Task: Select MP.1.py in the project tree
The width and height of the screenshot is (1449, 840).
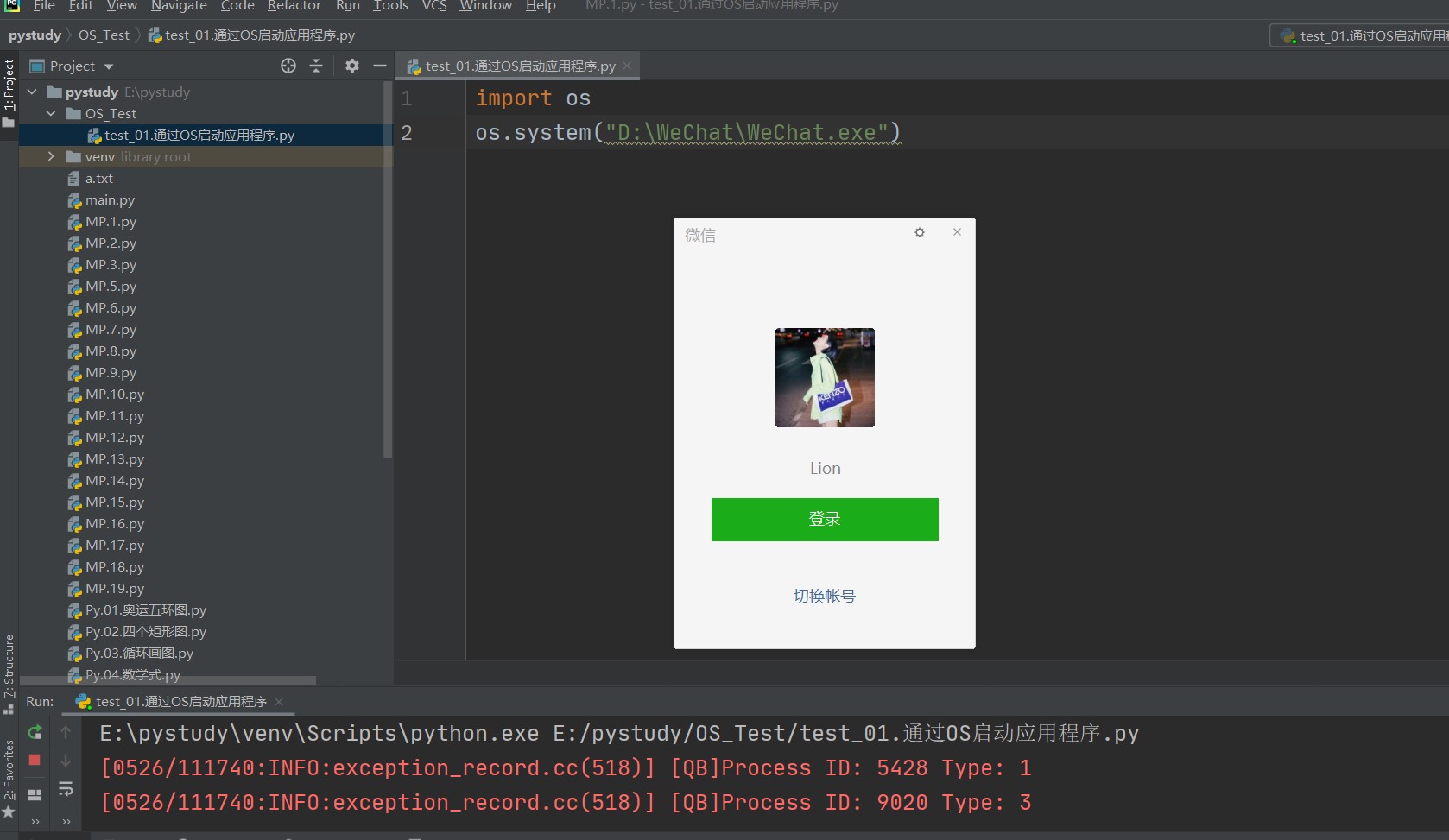Action: click(111, 222)
